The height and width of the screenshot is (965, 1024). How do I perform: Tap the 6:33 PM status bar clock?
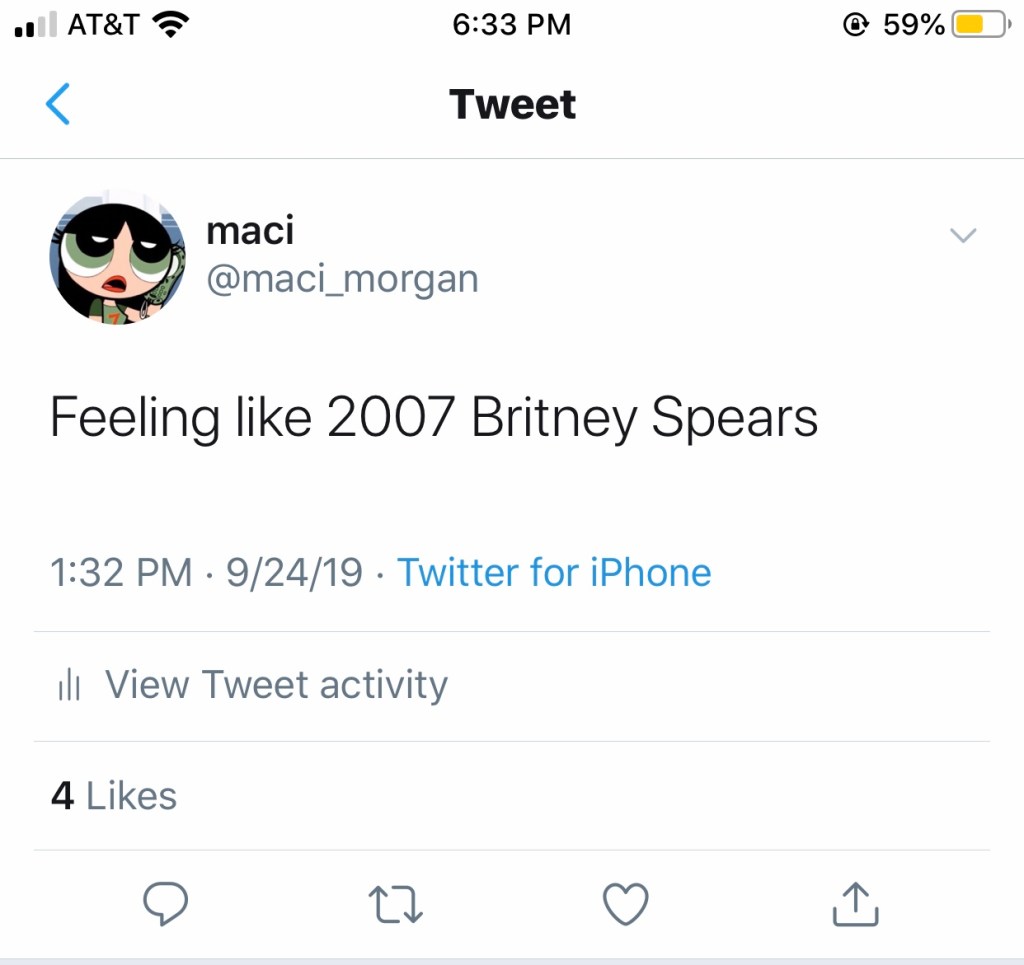511,25
